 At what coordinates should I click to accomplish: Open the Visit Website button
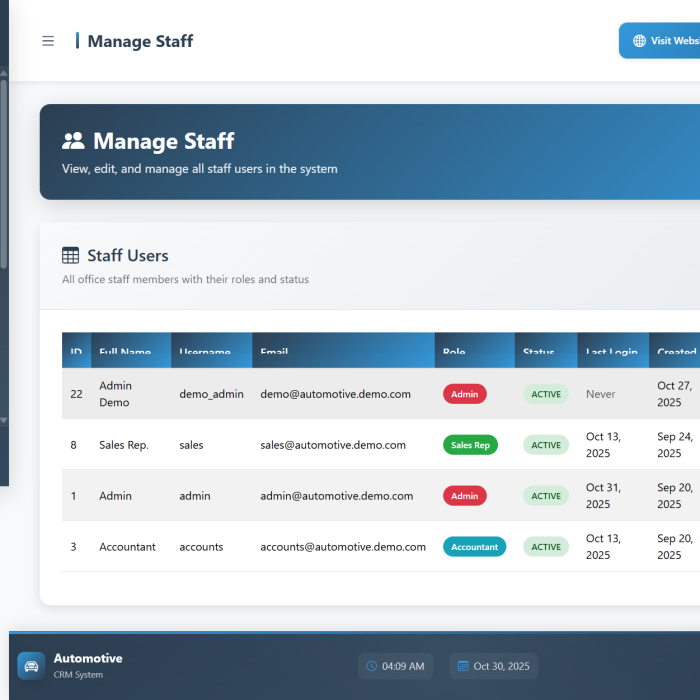coord(662,41)
